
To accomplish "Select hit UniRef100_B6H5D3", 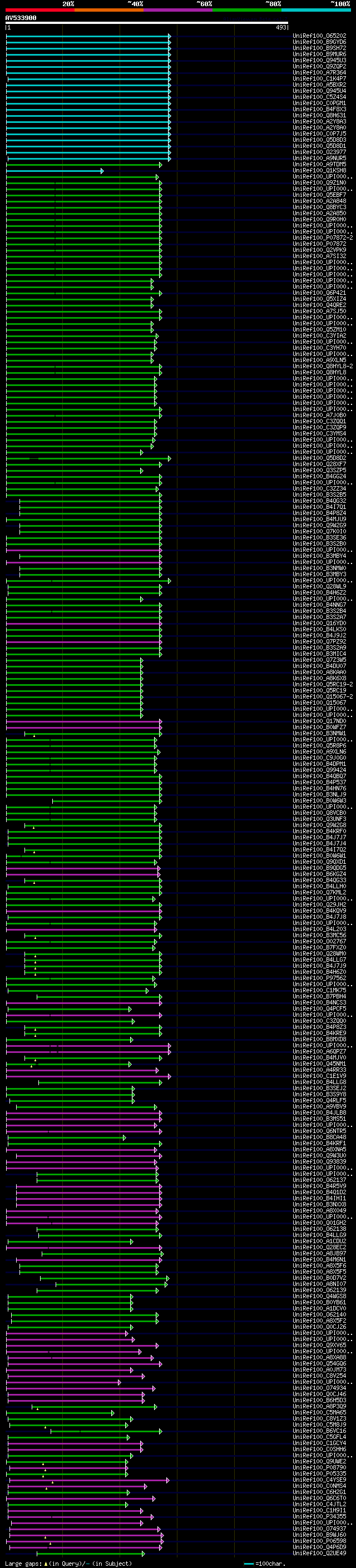I will (x=319, y=1400).
